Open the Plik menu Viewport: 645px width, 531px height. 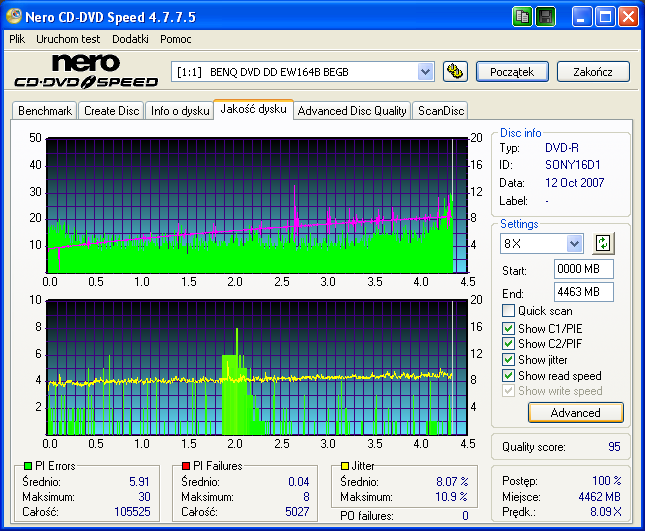coord(17,39)
